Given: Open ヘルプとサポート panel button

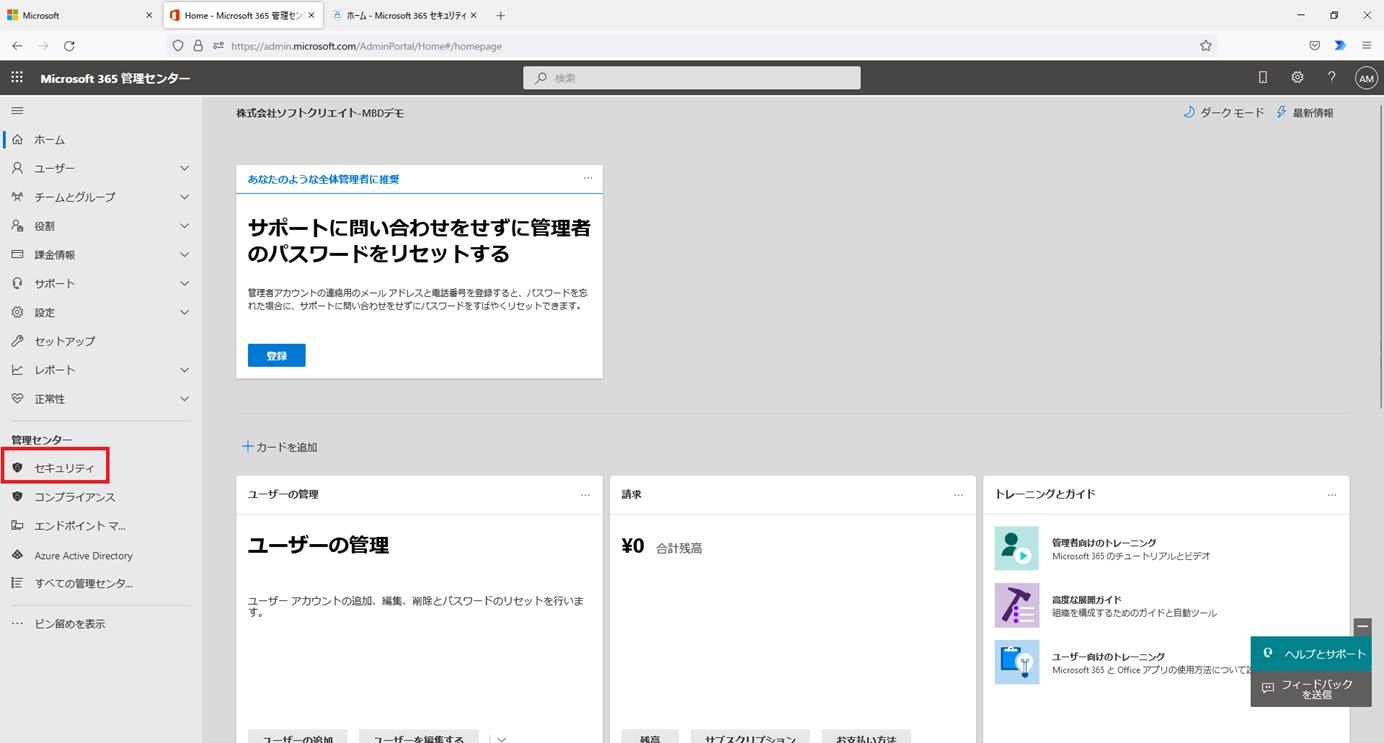Looking at the screenshot, I should click(1311, 654).
